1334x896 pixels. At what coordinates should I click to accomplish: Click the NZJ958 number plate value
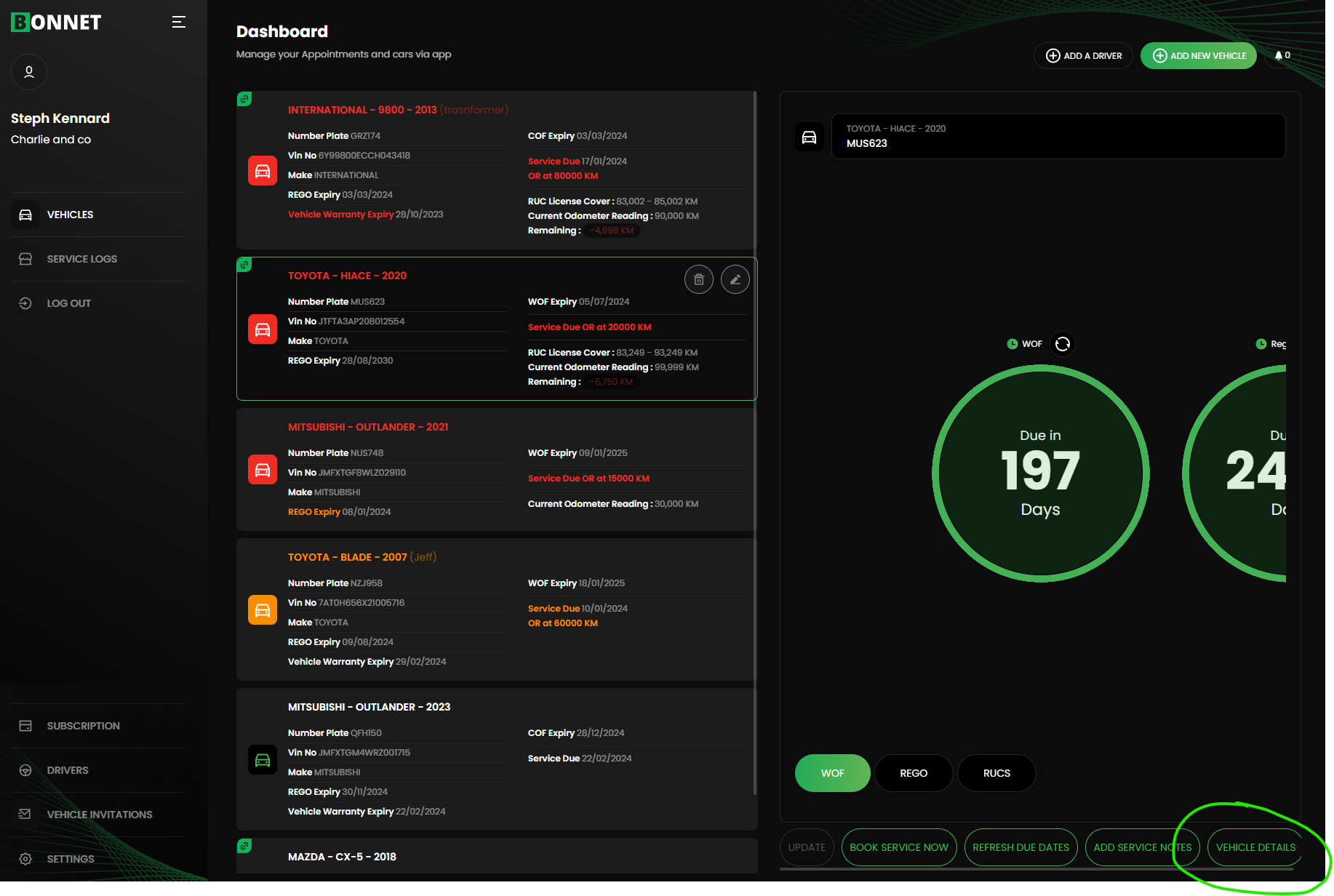coord(366,583)
